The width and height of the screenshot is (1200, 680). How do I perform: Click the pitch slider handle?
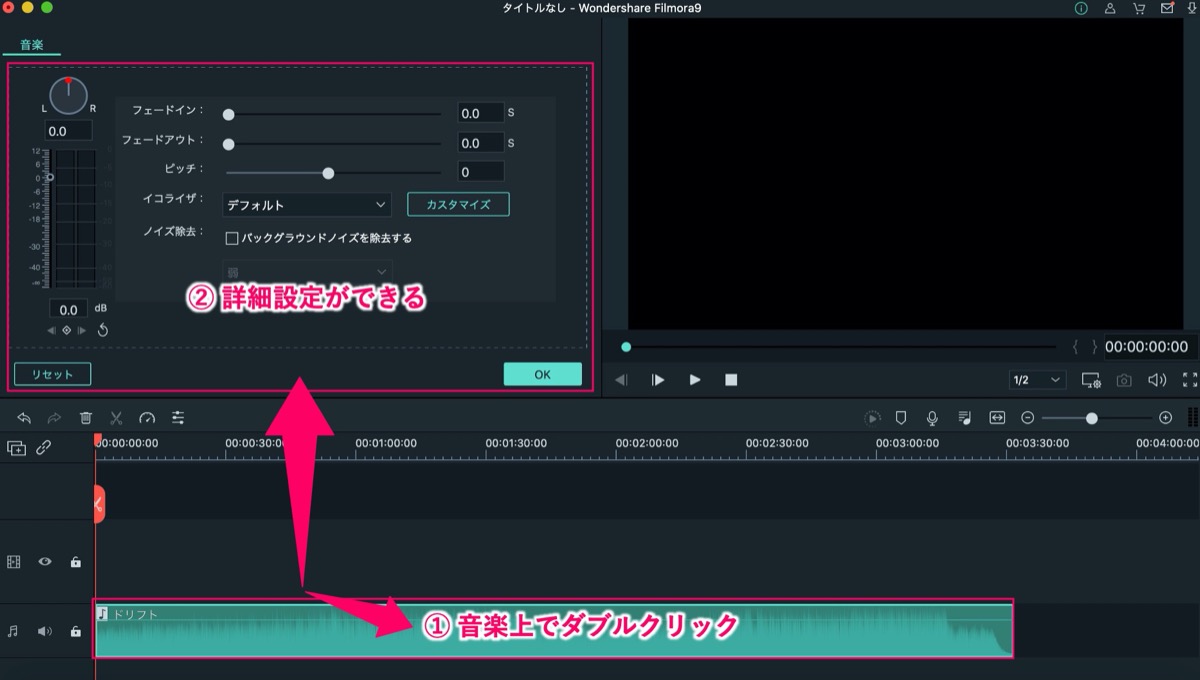coord(328,173)
